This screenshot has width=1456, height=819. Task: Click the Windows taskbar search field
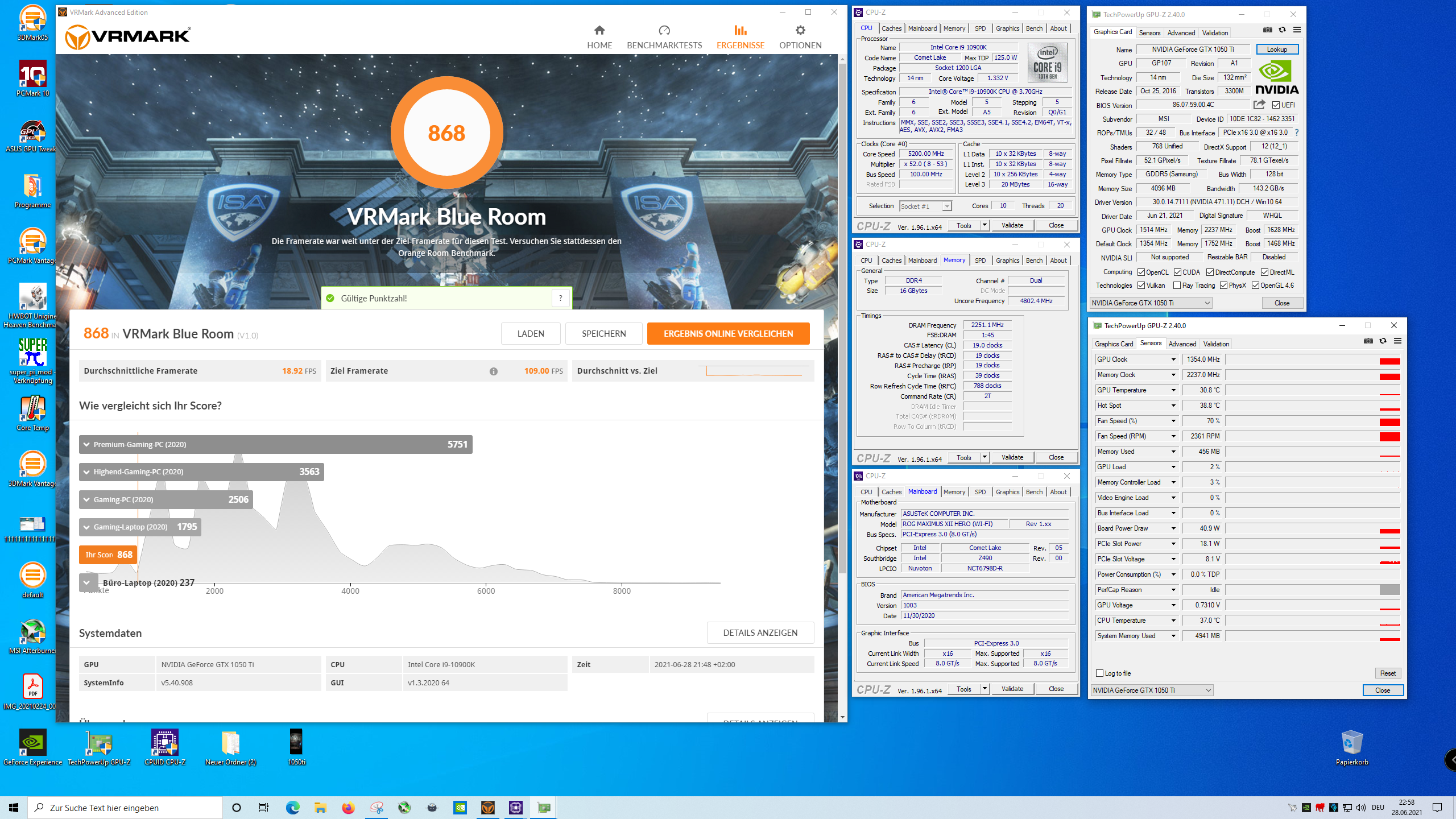tap(125, 808)
